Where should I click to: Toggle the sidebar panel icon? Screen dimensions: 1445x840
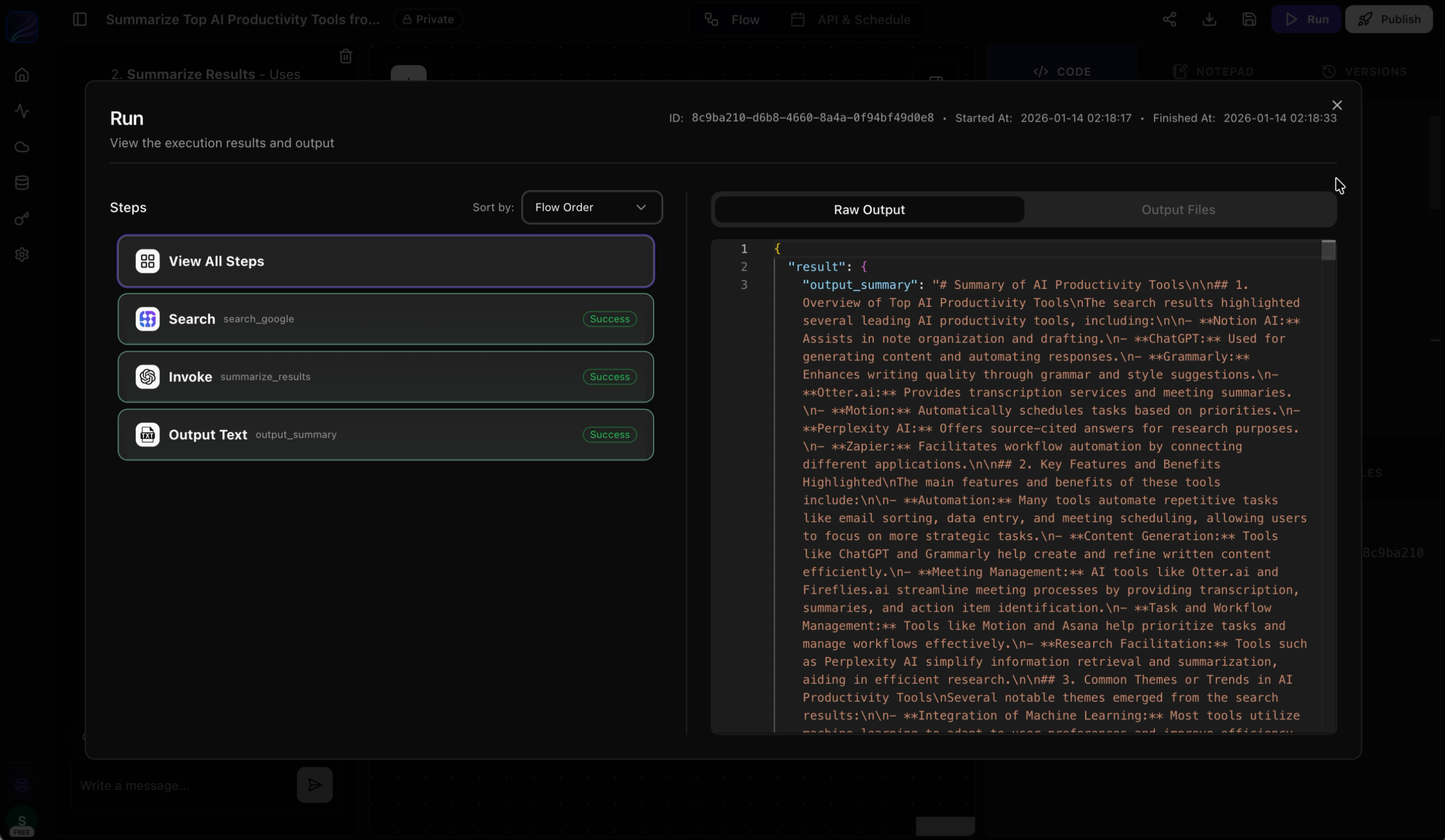[x=80, y=19]
